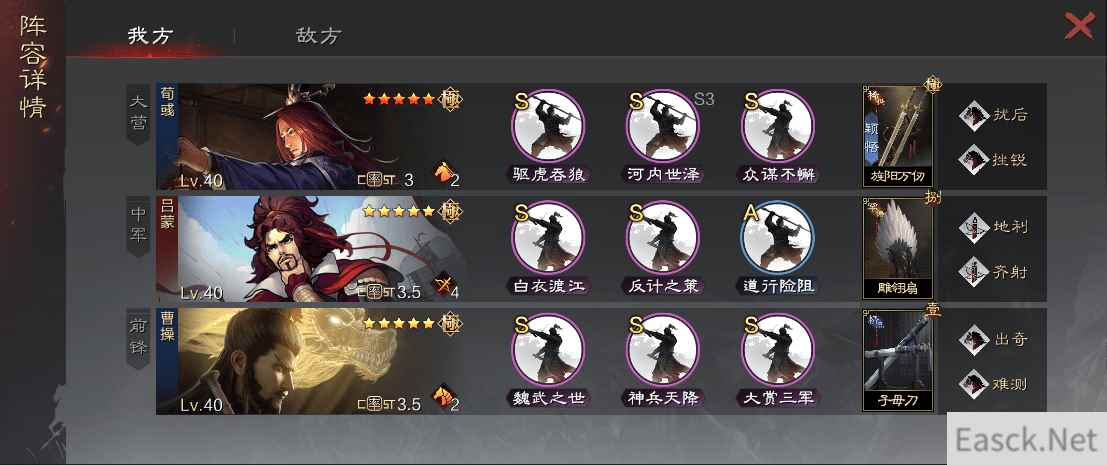Close the 阵容详情 panel

point(1079,26)
